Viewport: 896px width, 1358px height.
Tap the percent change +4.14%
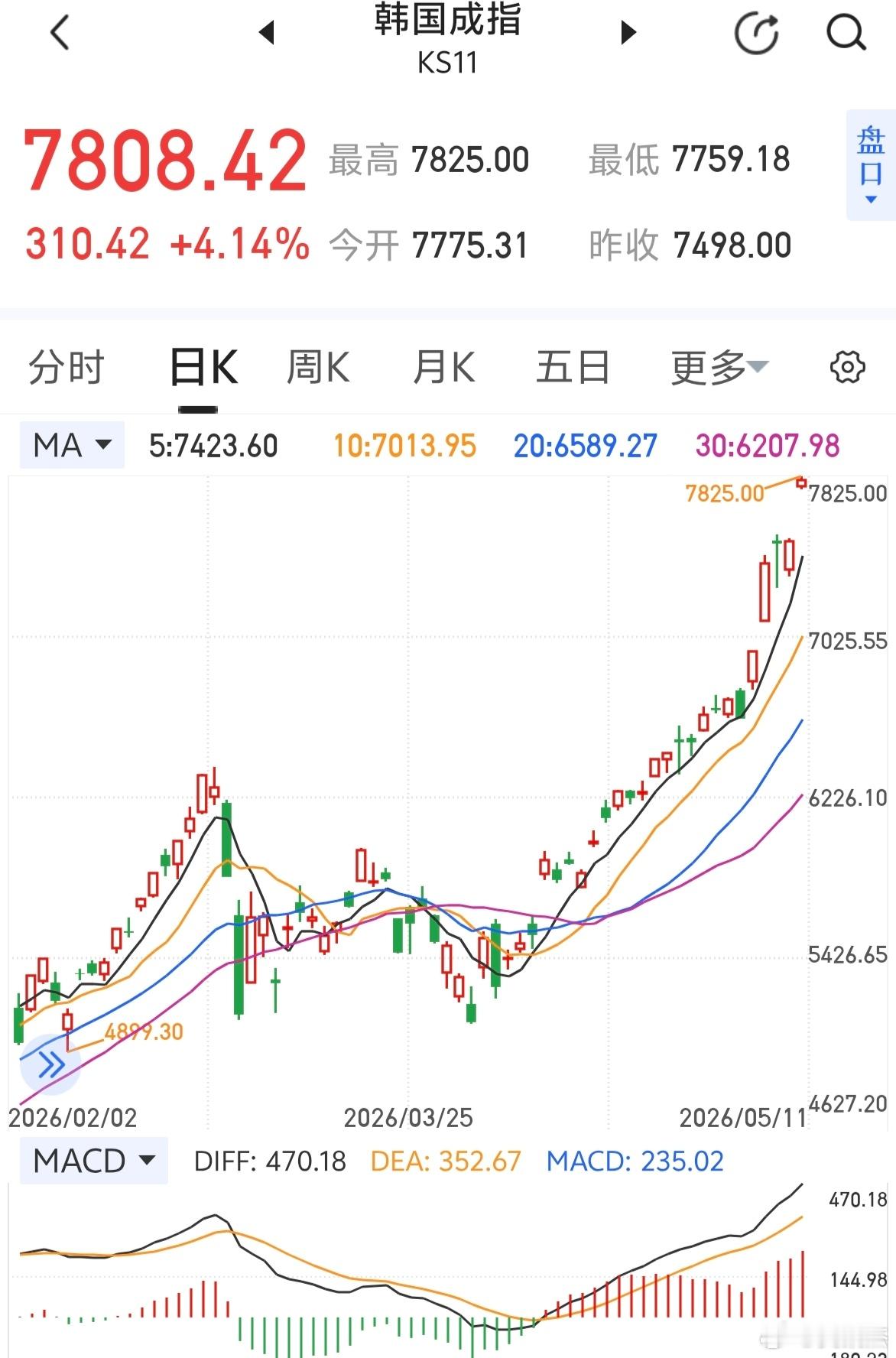(x=240, y=245)
